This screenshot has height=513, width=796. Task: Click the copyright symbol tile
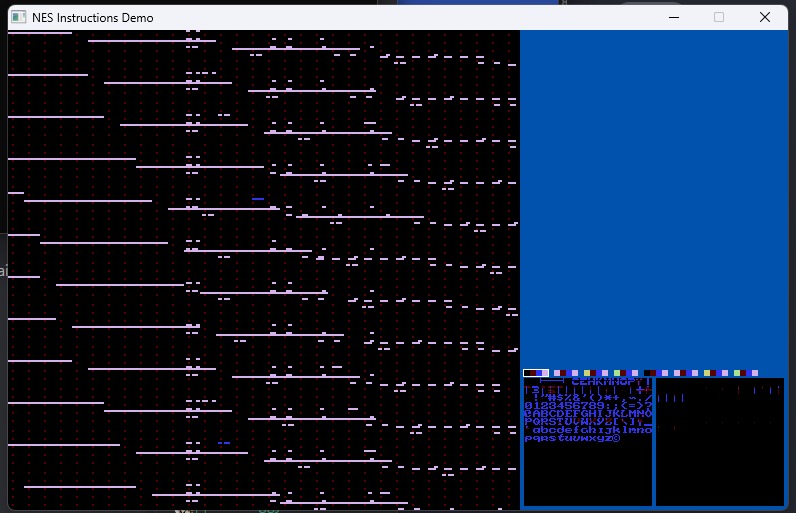pyautogui.click(x=617, y=438)
